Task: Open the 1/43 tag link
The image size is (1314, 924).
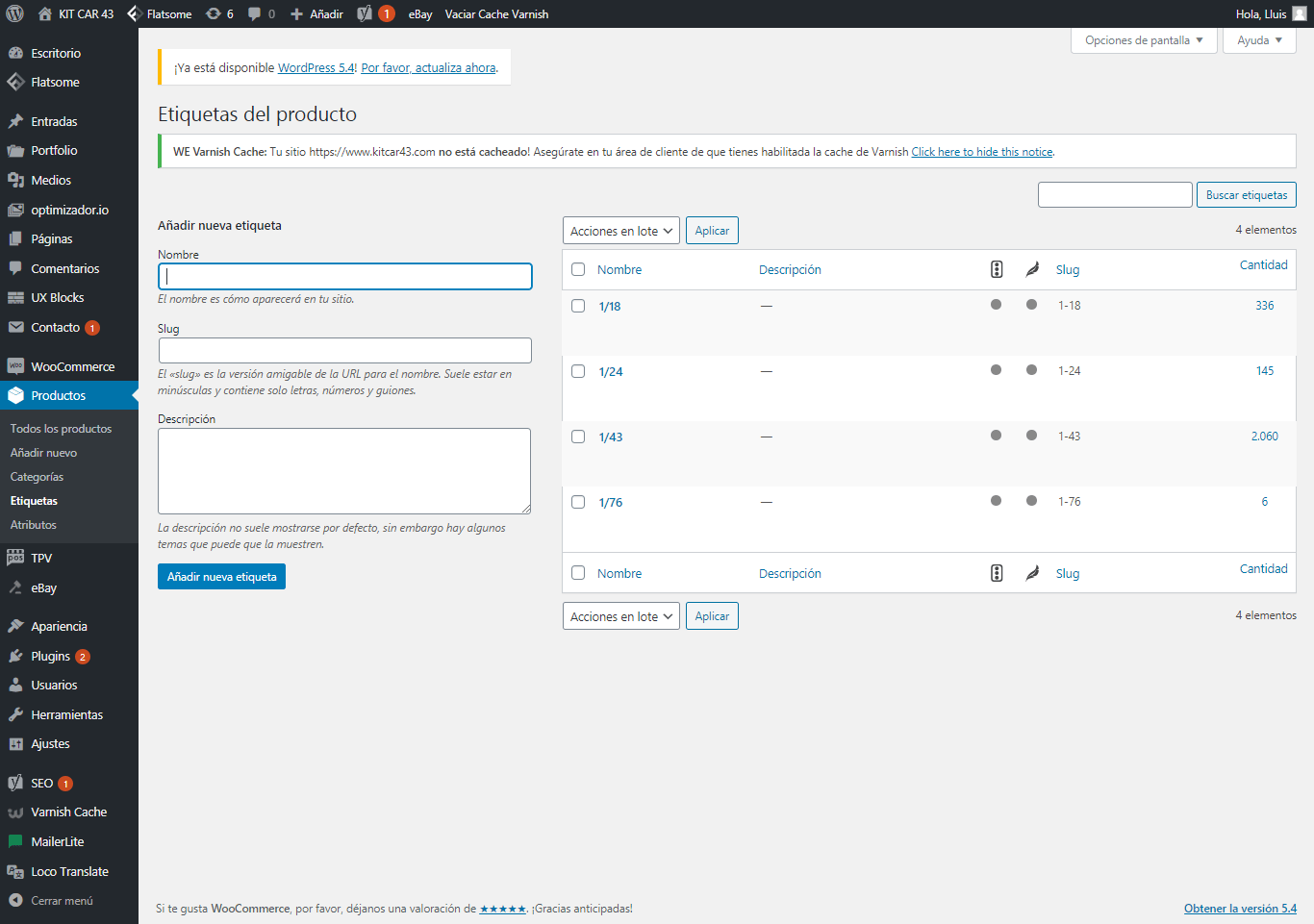Action: tap(611, 437)
